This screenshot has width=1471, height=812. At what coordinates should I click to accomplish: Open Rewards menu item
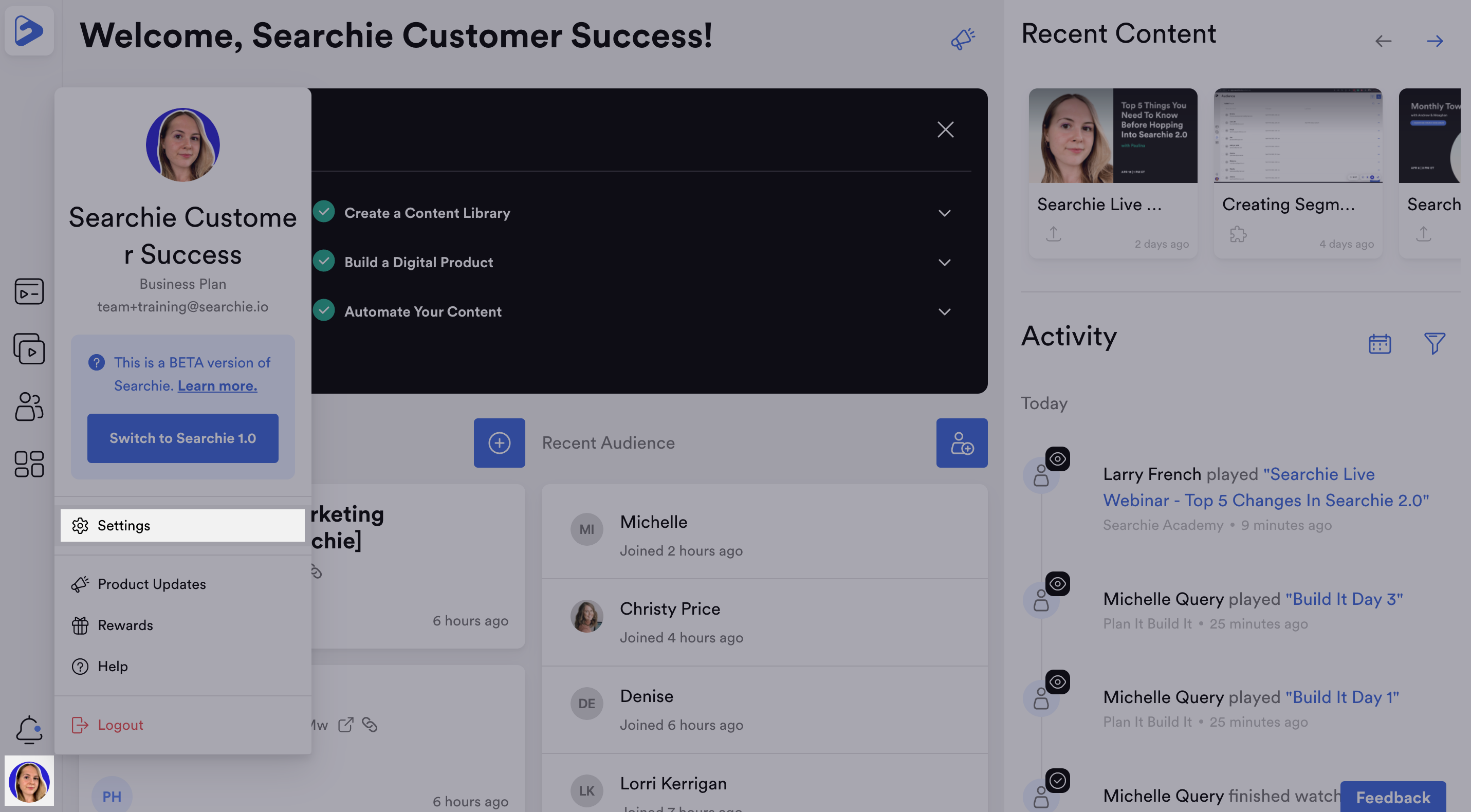coord(183,625)
